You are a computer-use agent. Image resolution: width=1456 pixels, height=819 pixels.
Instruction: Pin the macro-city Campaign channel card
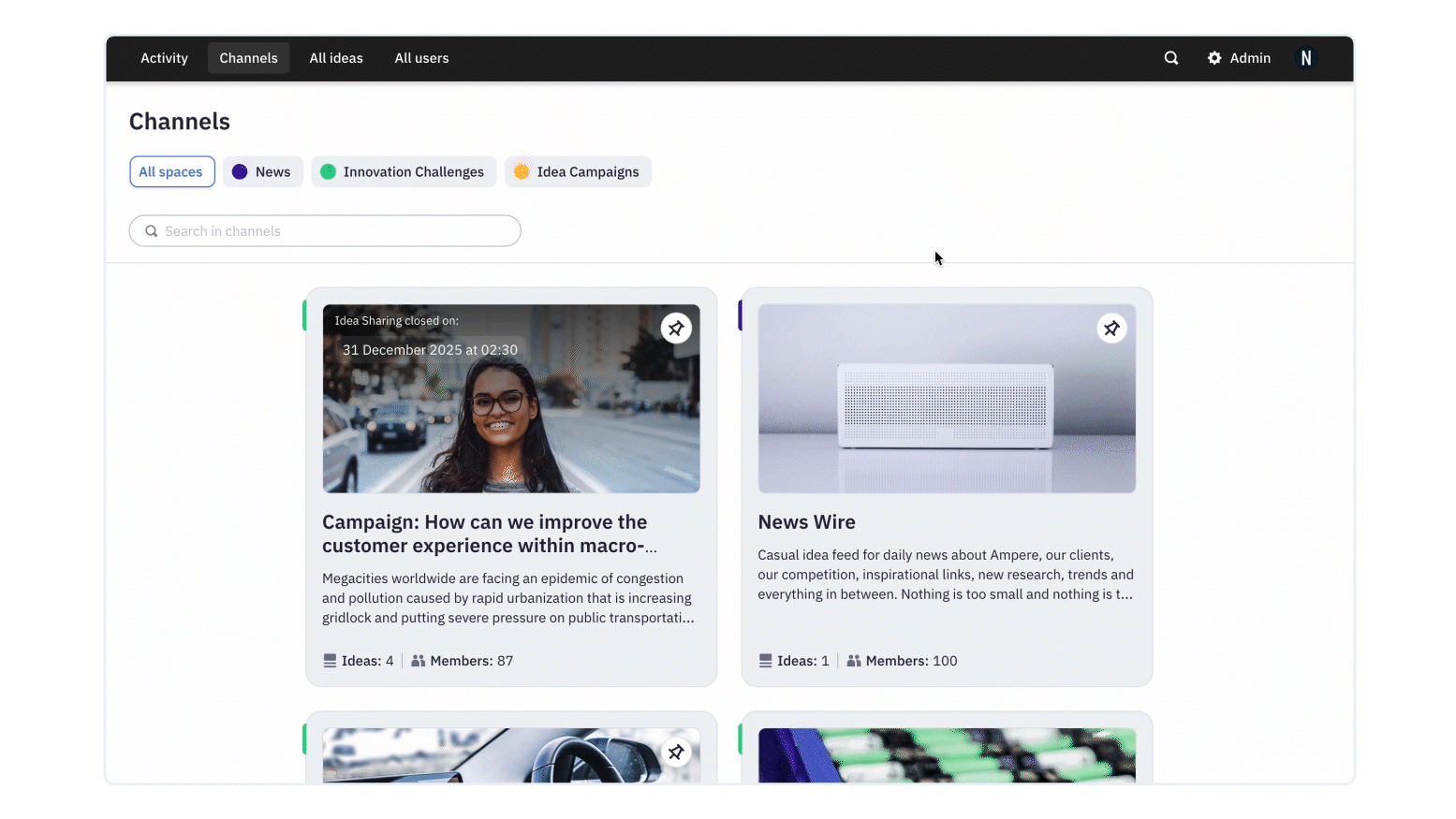pos(676,329)
